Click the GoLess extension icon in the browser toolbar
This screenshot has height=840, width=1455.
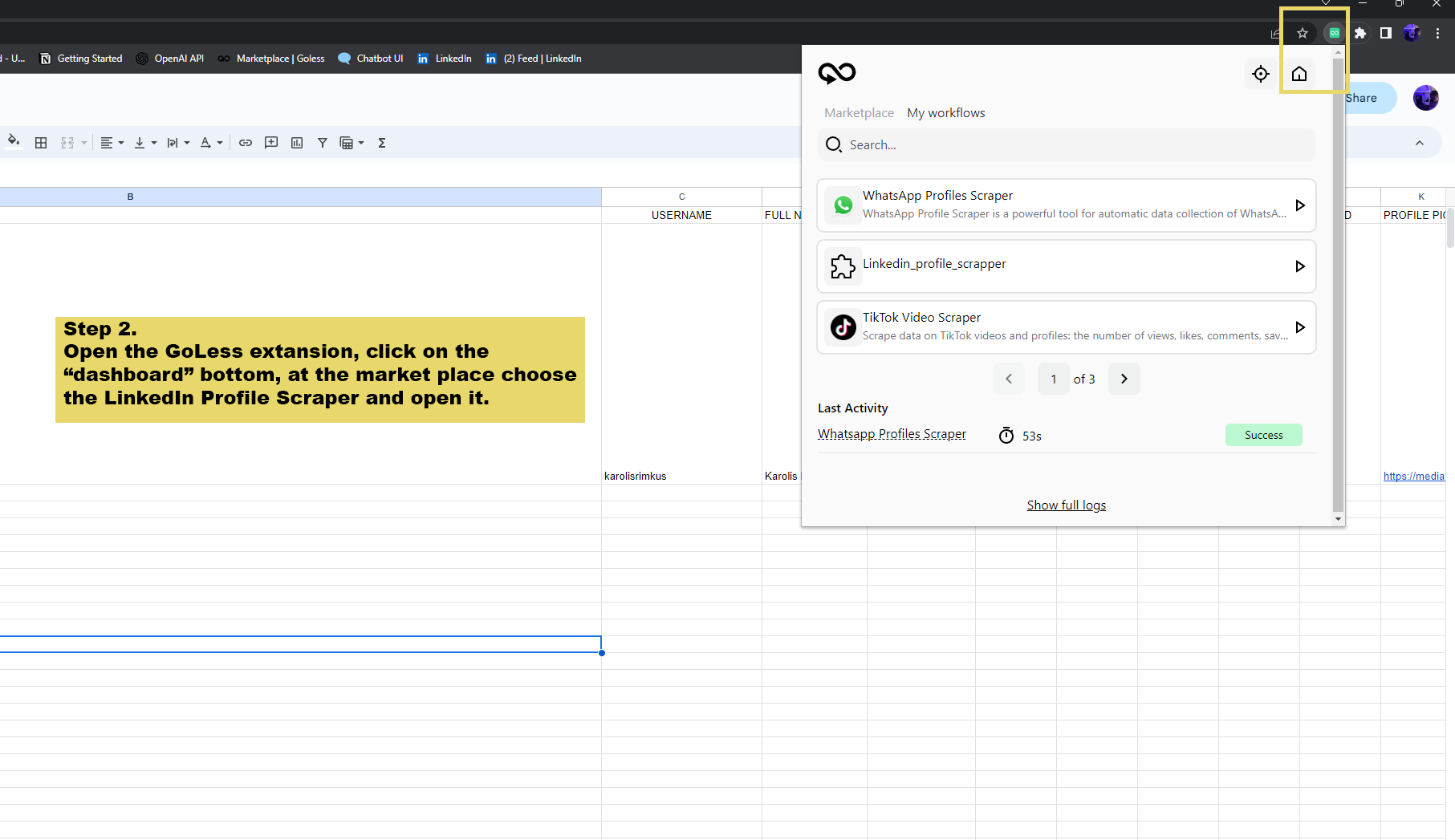[1334, 33]
